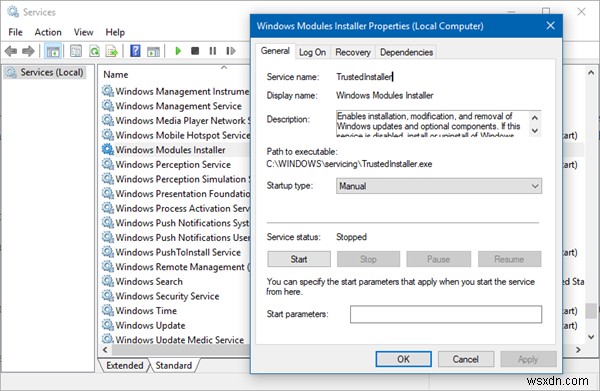Image resolution: width=600 pixels, height=391 pixels.
Task: Click gear icon beside Windows Security Service
Action: click(108, 296)
